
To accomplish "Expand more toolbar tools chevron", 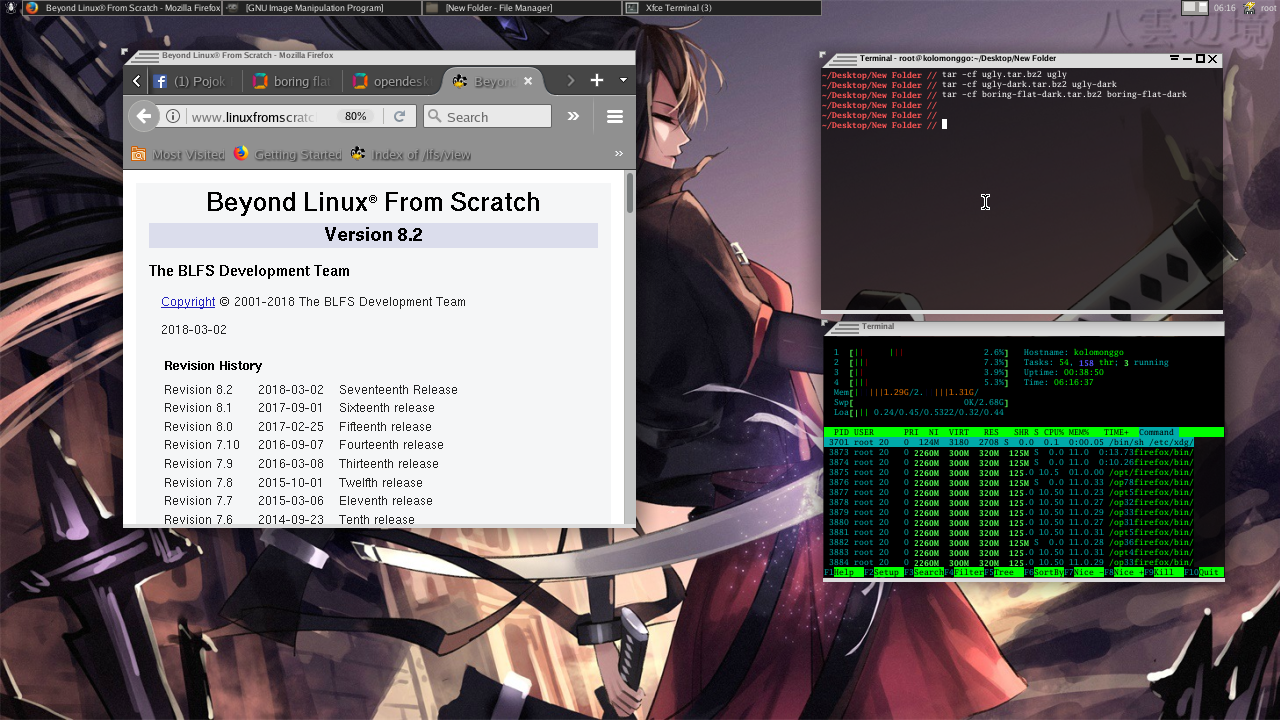I will [573, 116].
